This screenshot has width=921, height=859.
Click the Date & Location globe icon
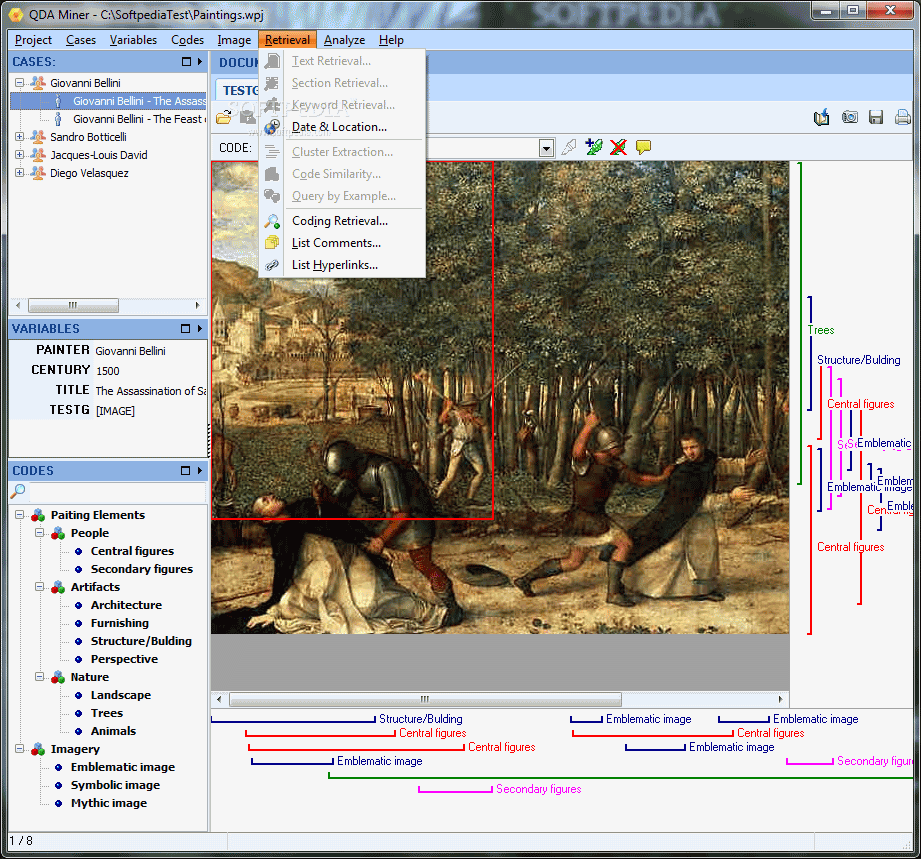272,127
